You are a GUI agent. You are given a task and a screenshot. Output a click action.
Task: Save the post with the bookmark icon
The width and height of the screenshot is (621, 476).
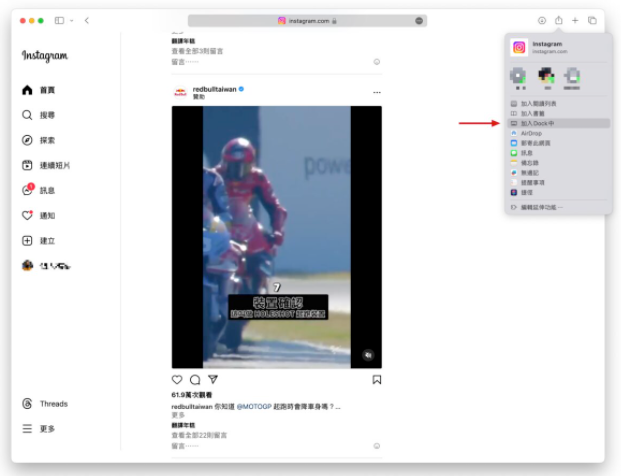(377, 380)
